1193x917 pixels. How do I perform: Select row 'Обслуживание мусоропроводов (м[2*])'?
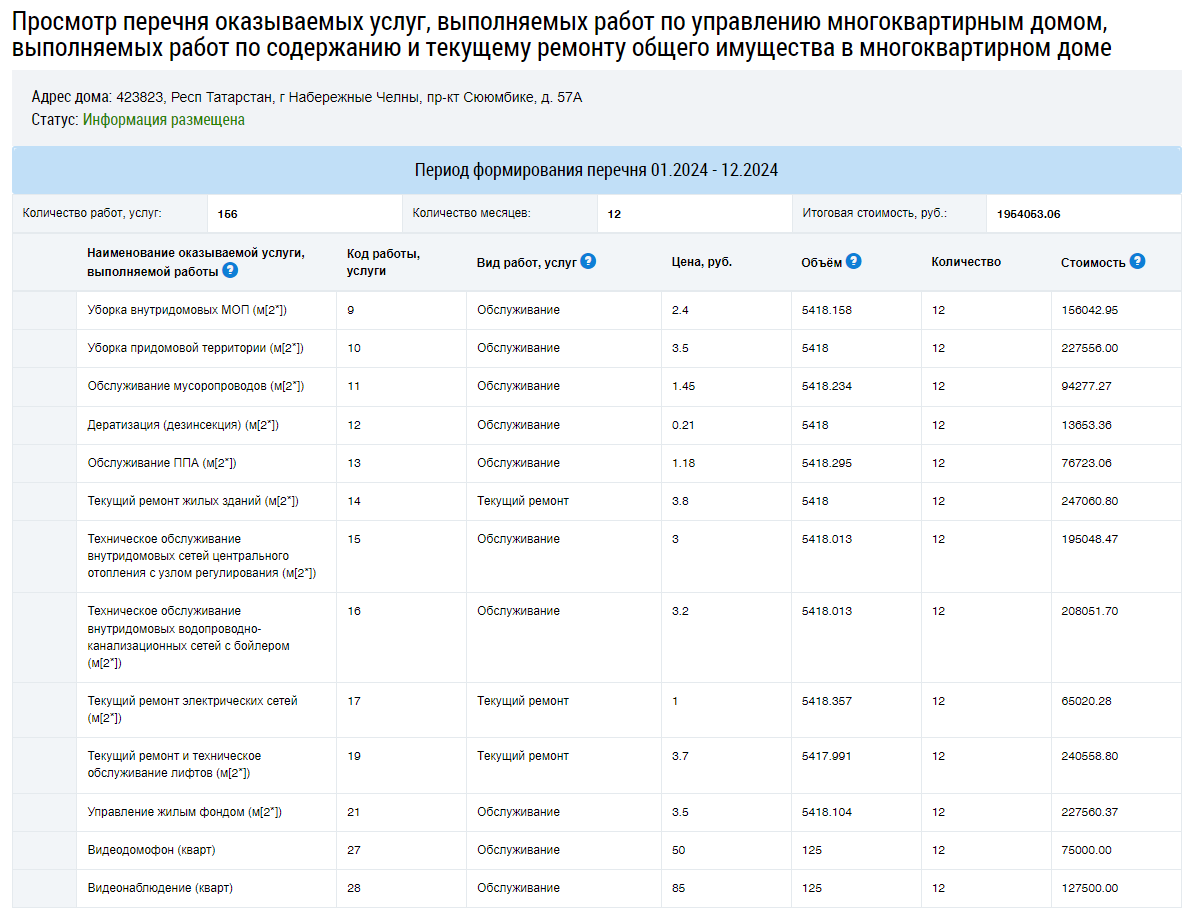pos(596,387)
